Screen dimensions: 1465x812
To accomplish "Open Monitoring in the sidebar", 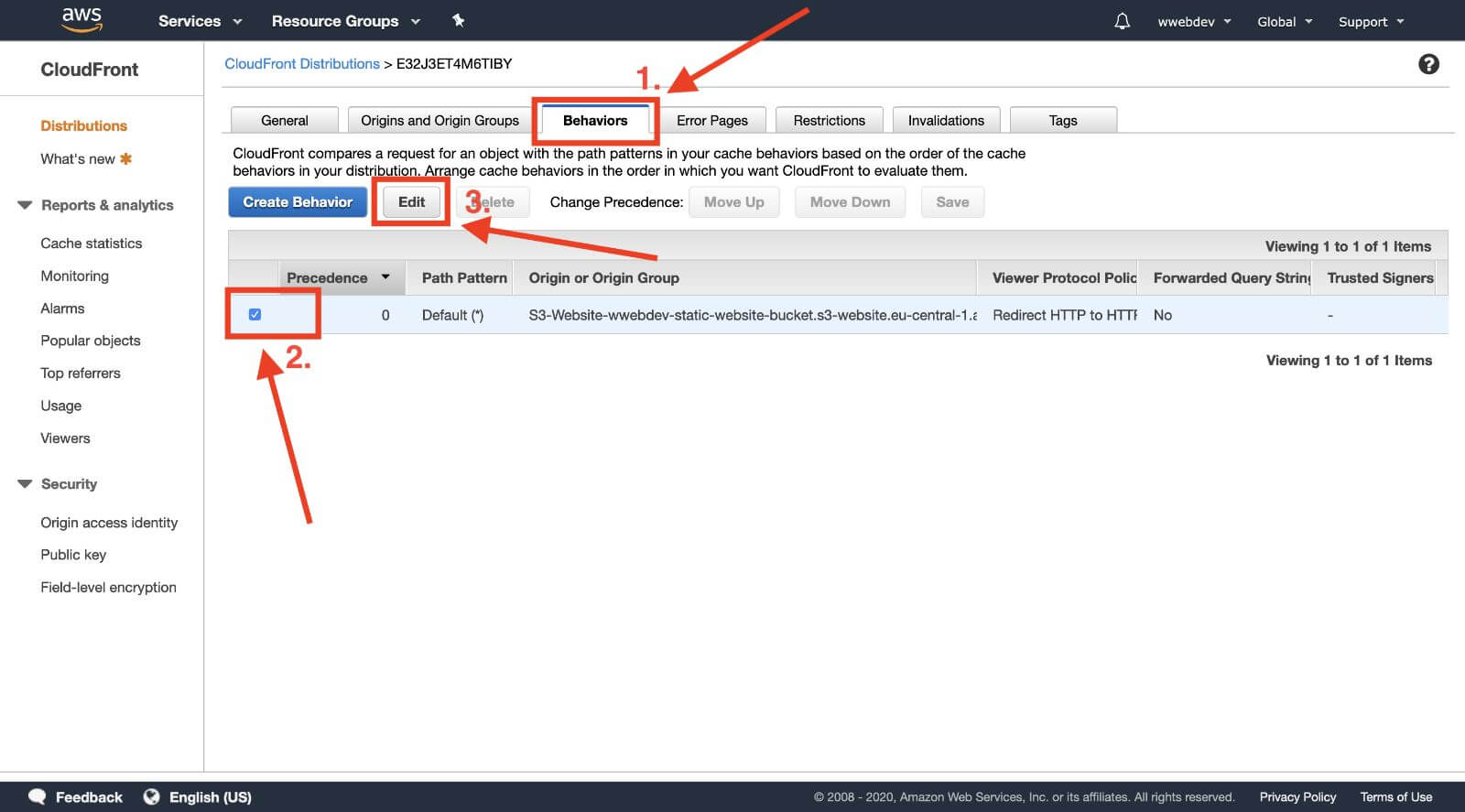I will tap(74, 276).
